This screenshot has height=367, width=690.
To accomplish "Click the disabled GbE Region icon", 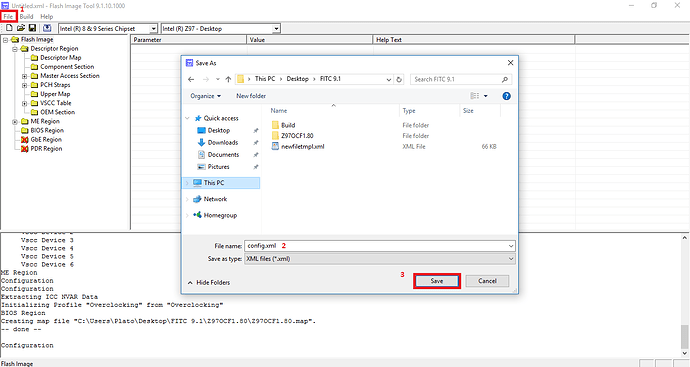I will tap(25, 140).
